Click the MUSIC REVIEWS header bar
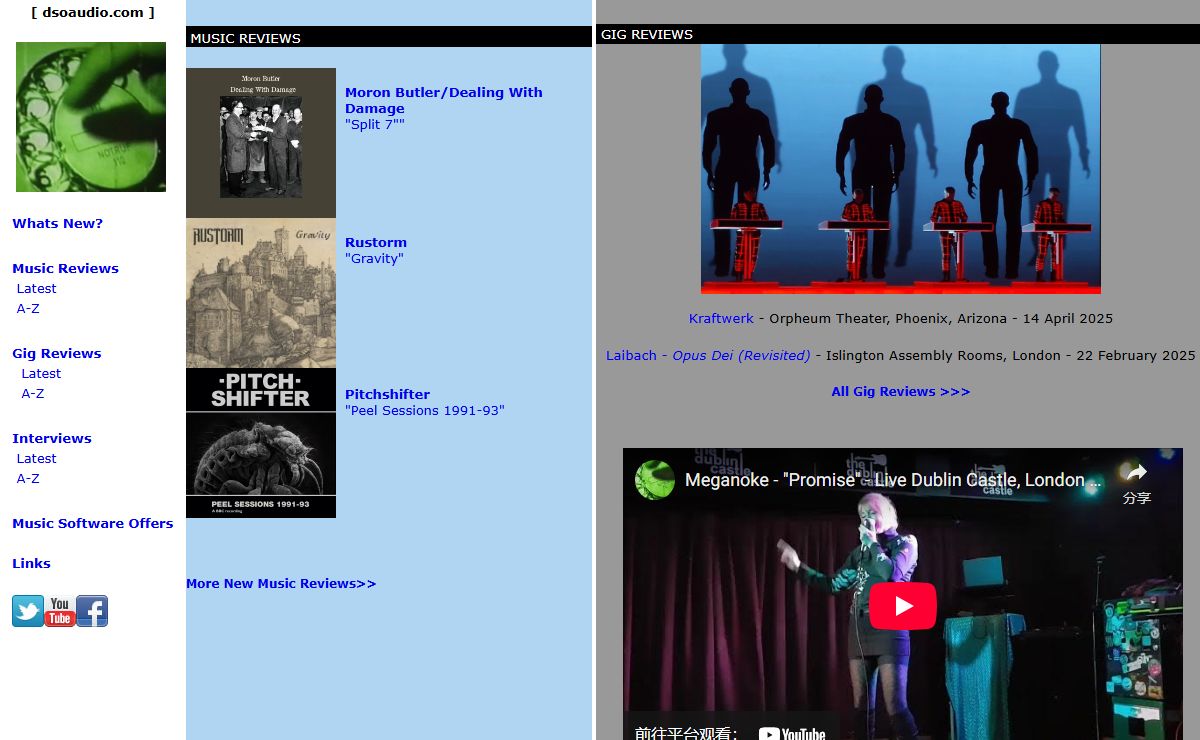This screenshot has width=1200, height=740. click(389, 37)
